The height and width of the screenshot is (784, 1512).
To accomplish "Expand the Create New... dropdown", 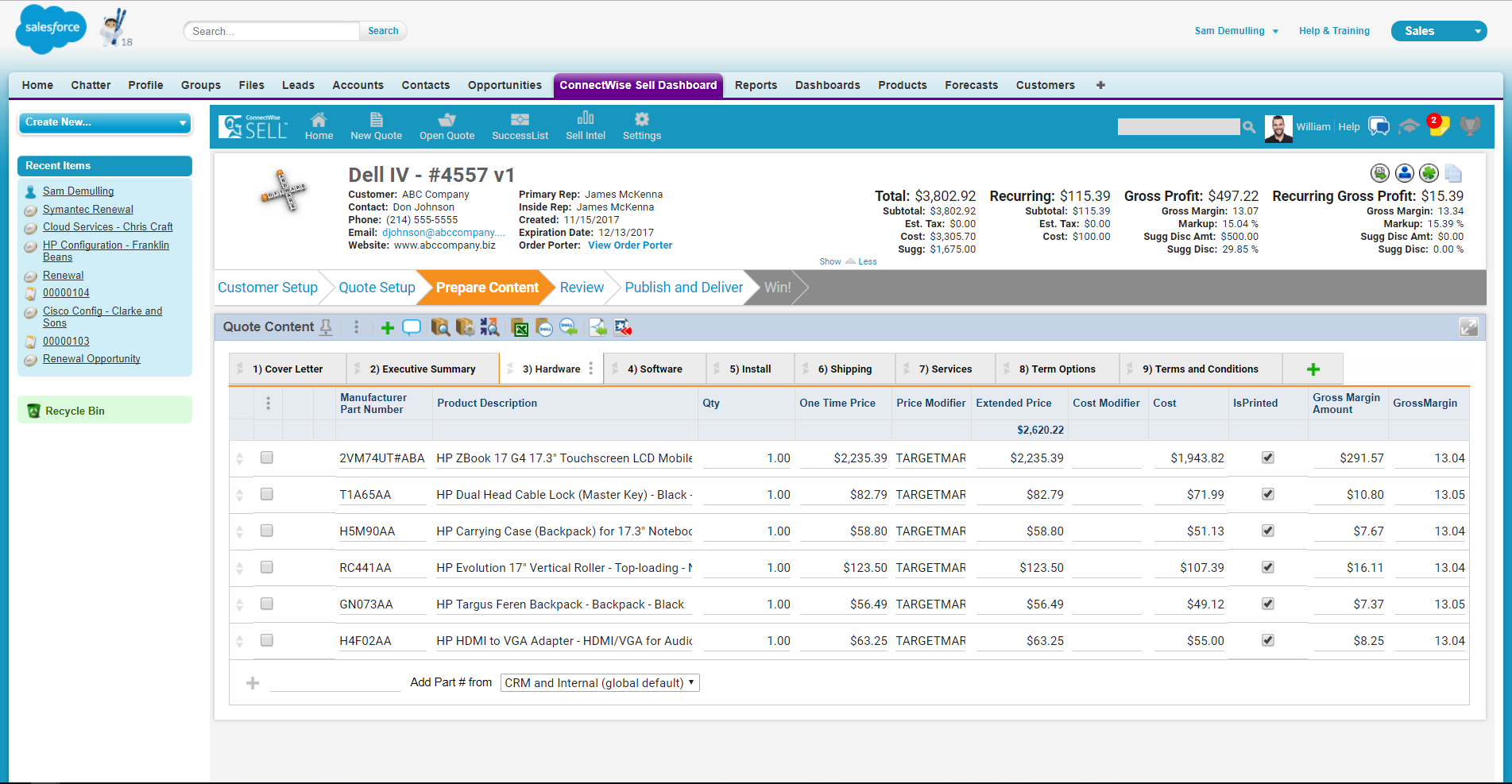I will point(104,122).
